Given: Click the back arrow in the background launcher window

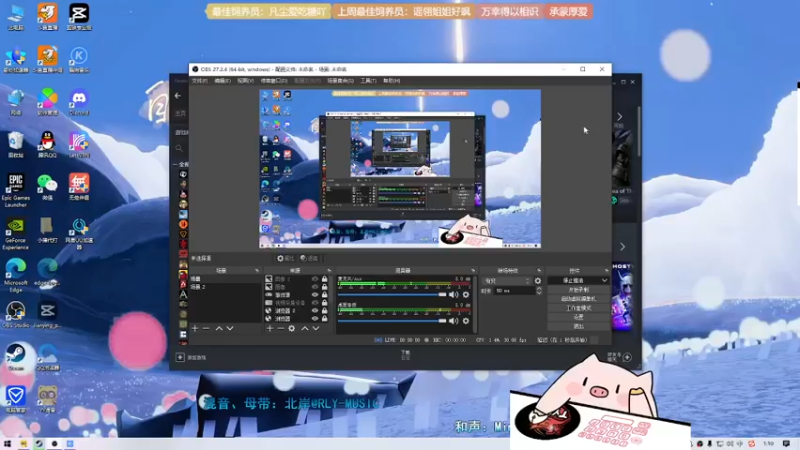Looking at the screenshot, I should [178, 95].
